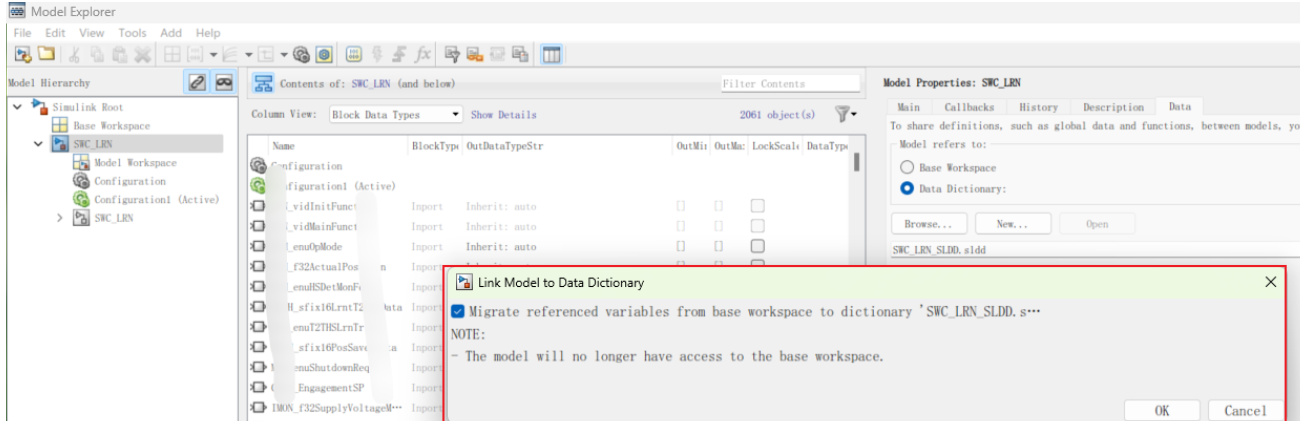Switch to the Callbacks tab
Image resolution: width=1300 pixels, height=421 pixels.
coord(969,107)
